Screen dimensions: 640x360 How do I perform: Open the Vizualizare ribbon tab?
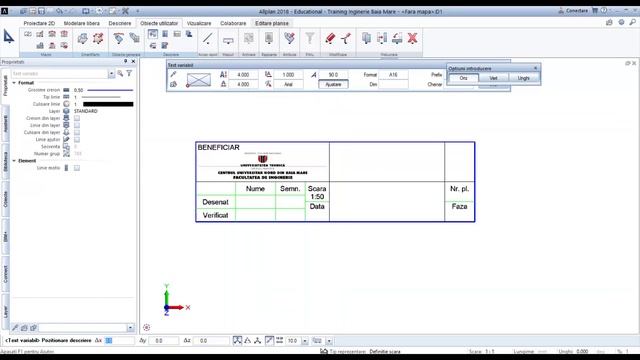pyautogui.click(x=199, y=23)
